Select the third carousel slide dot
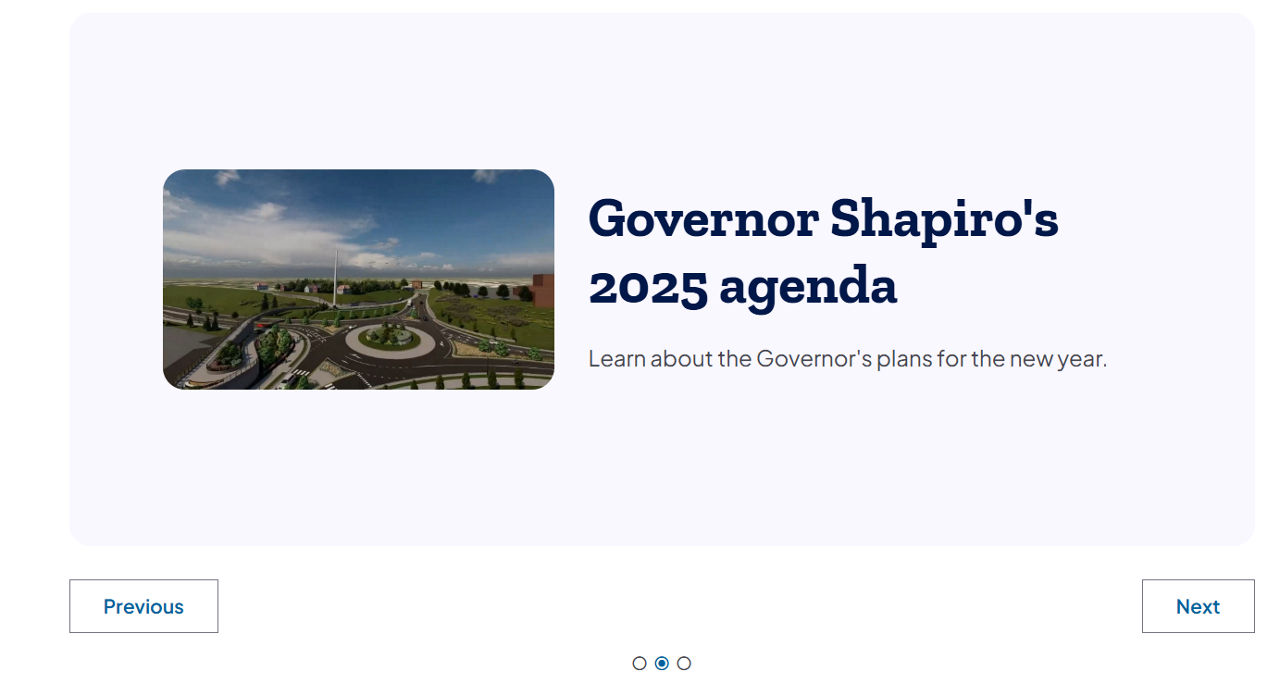The image size is (1280, 692). click(684, 663)
